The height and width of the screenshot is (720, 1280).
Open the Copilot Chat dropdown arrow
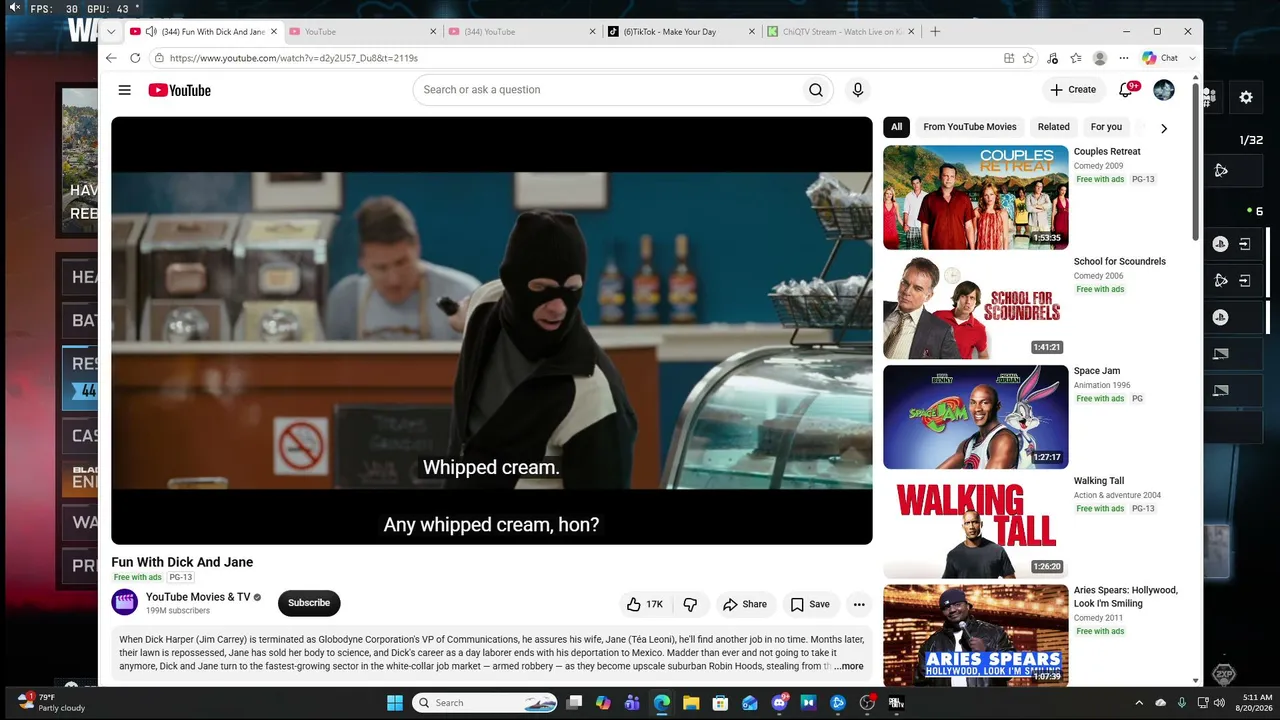tap(1192, 58)
